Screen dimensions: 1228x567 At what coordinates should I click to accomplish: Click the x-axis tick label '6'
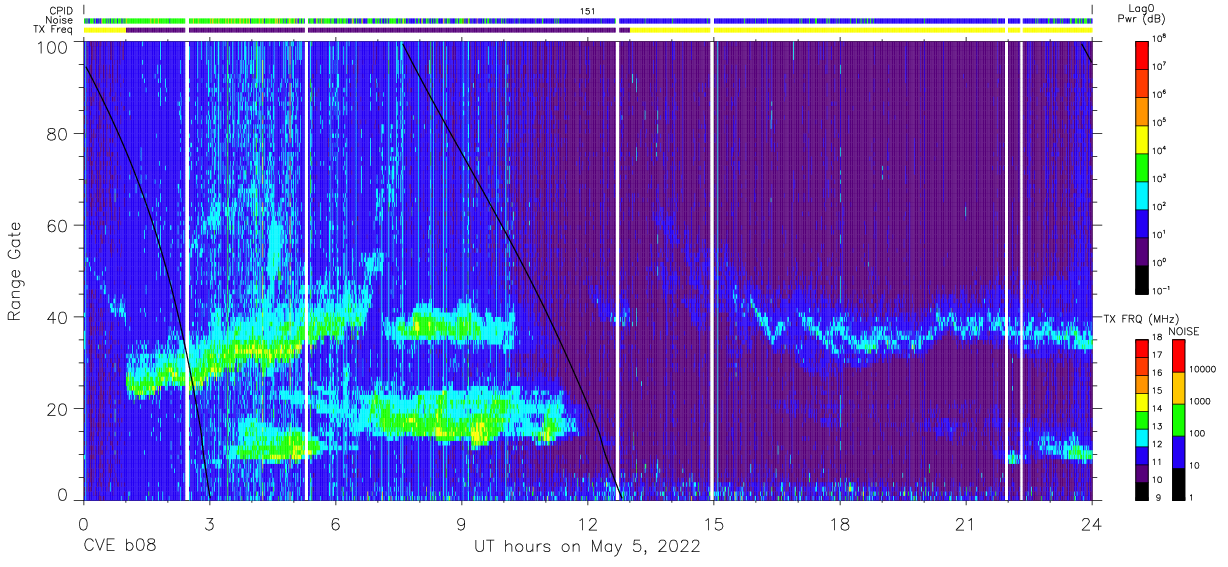click(x=335, y=523)
